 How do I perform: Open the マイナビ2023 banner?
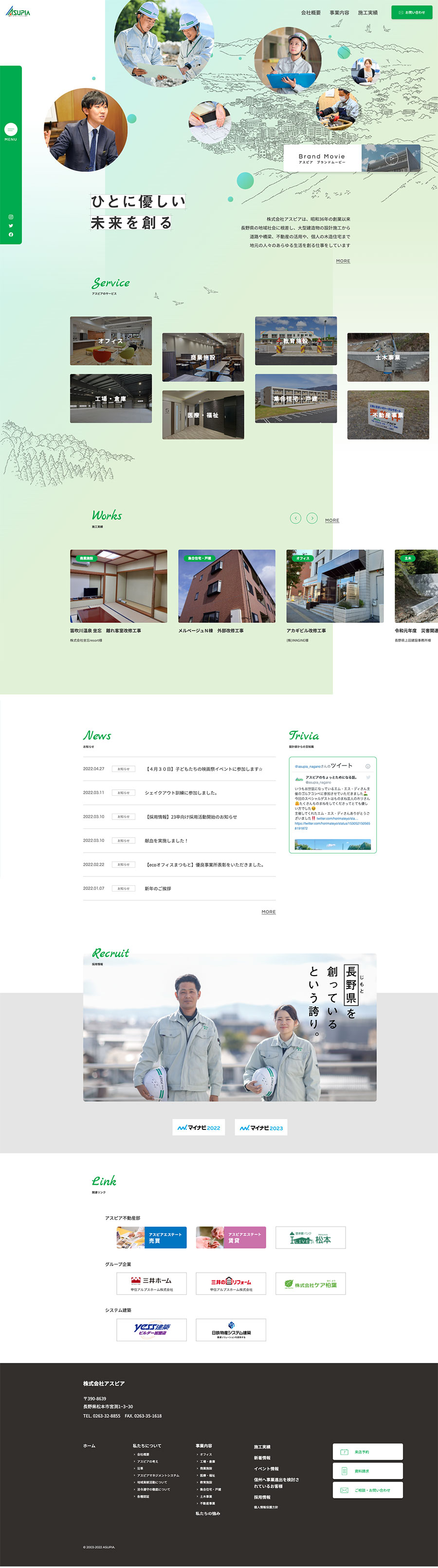tap(261, 1127)
